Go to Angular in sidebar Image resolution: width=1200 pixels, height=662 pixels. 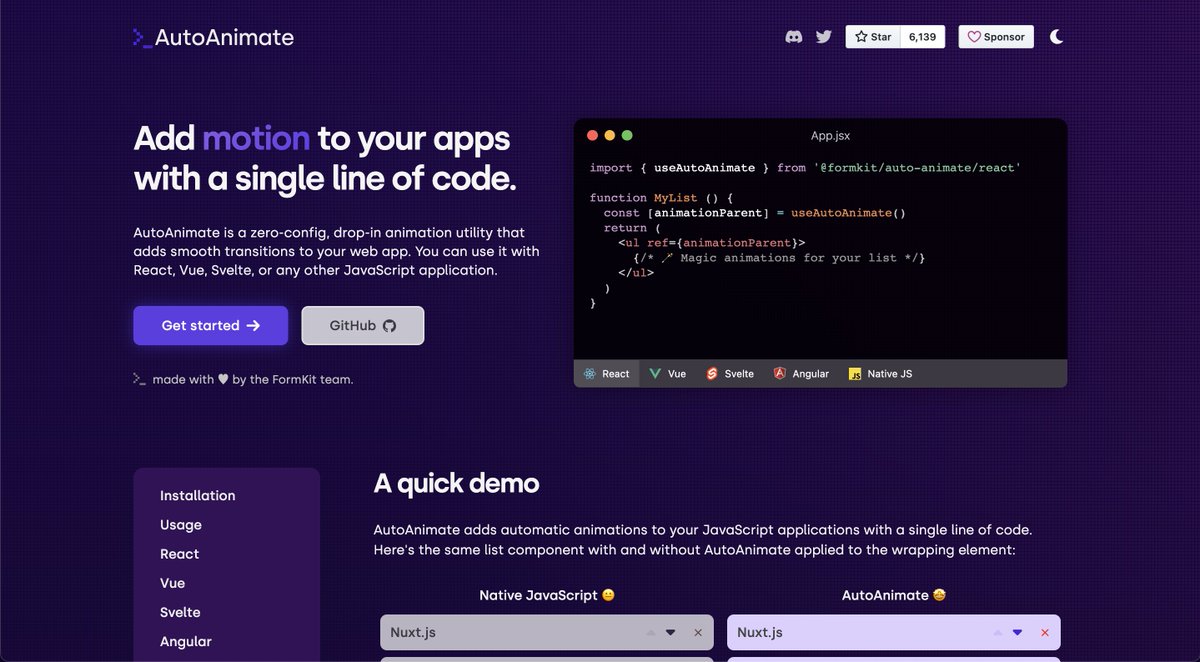186,641
